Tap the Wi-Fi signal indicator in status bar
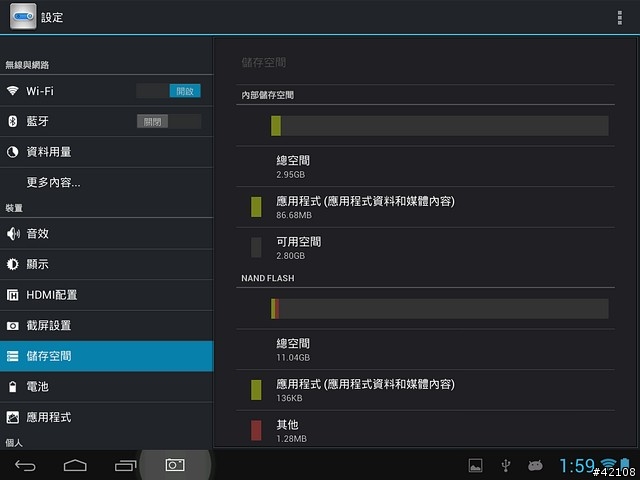640x480 pixels. [609, 464]
